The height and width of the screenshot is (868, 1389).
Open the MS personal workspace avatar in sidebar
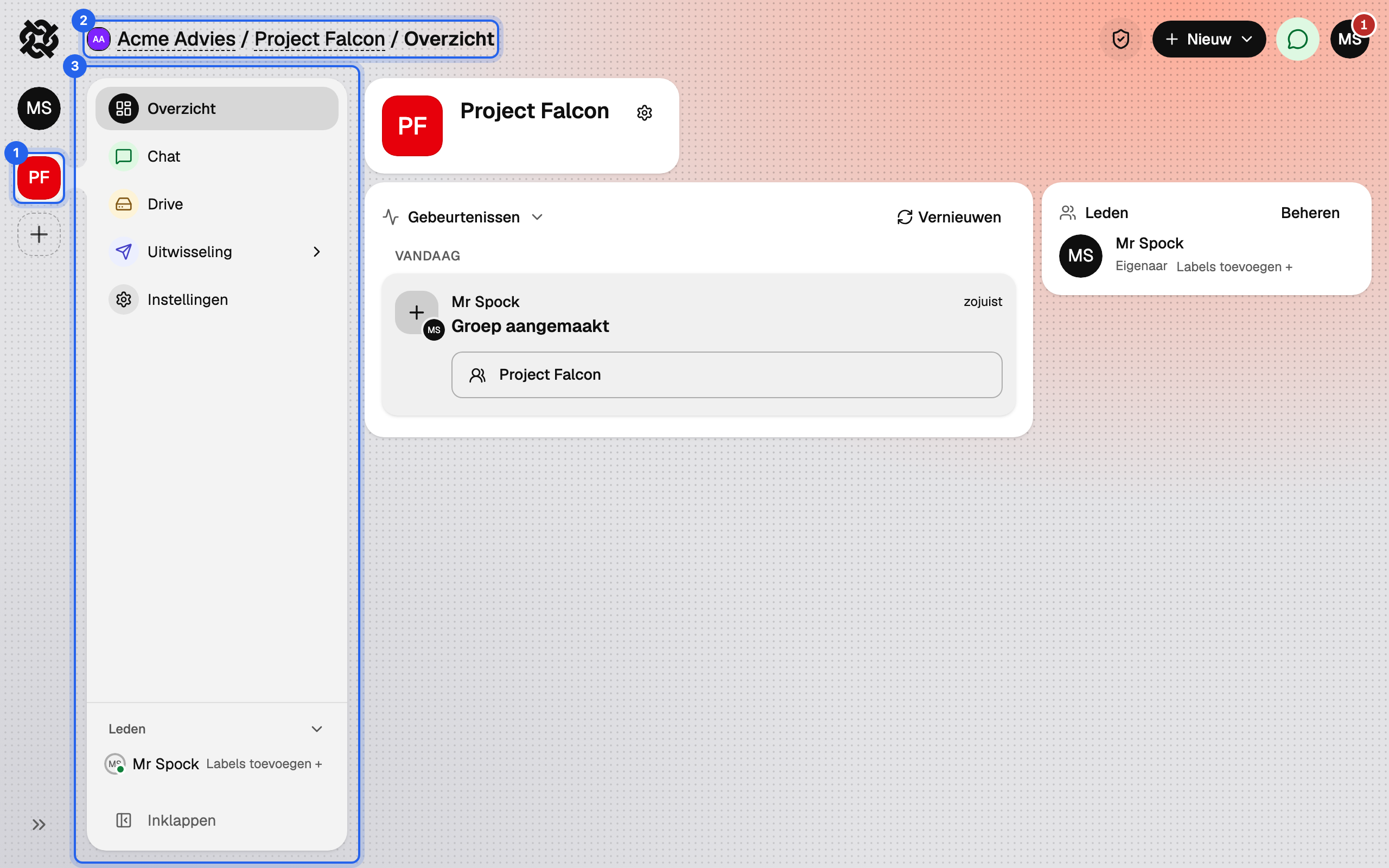(x=39, y=108)
